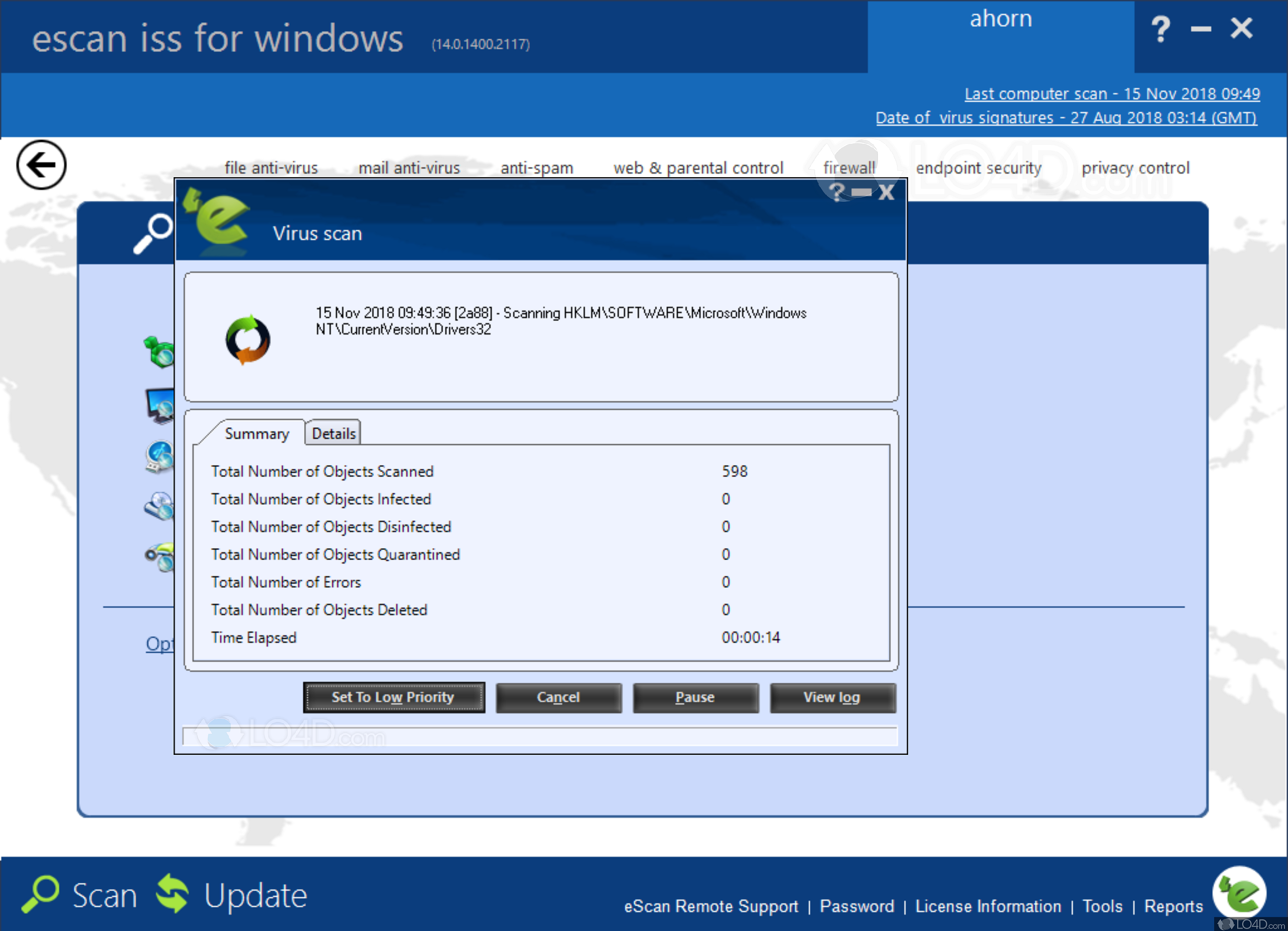Pause the virus scan

(696, 697)
